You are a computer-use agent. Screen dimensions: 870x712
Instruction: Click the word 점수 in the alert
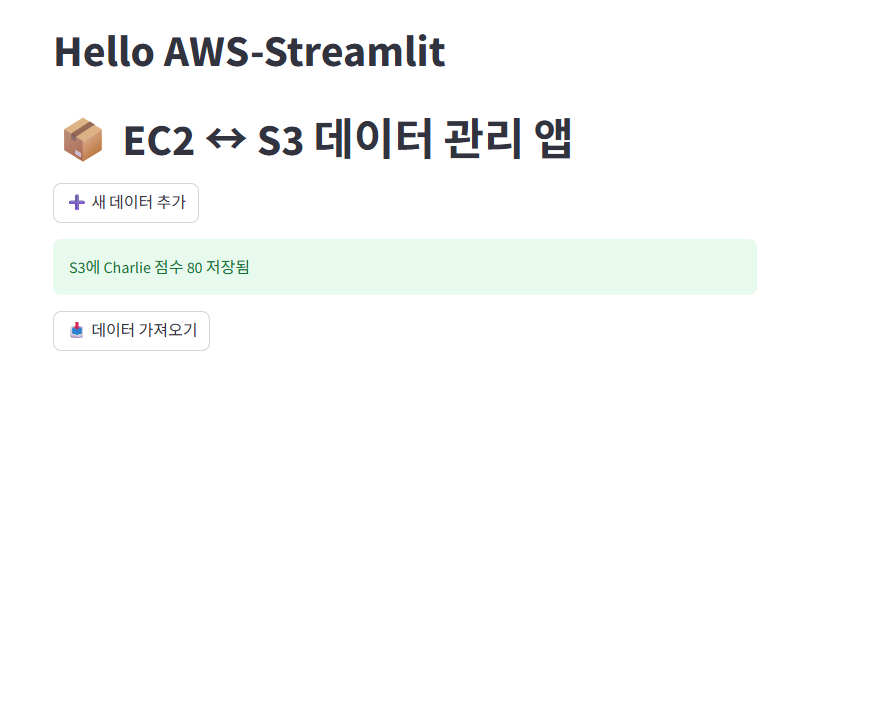tap(169, 267)
